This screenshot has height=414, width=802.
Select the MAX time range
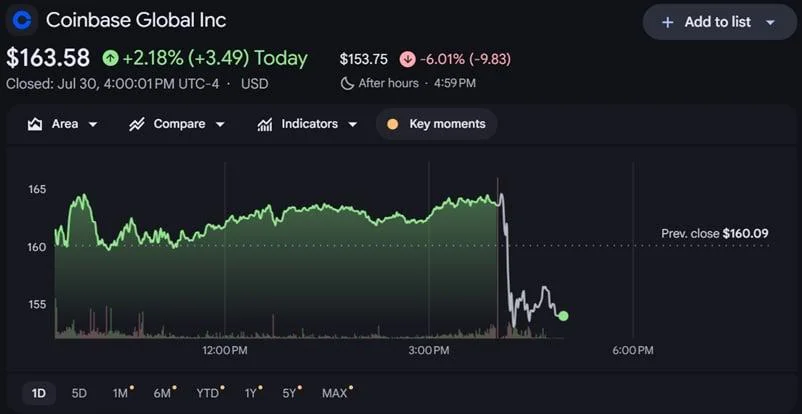point(337,393)
